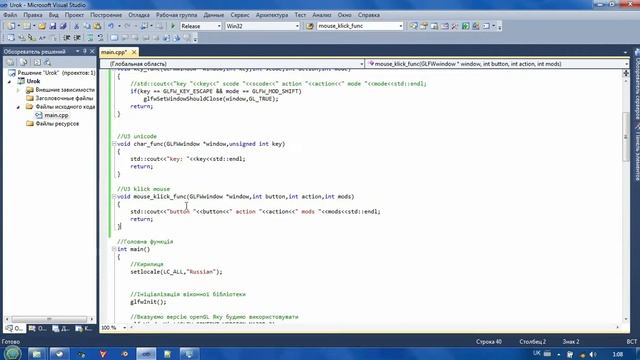Open the Win32 platform dropdown
Image resolution: width=640 pixels, height=360 pixels.
297,26
